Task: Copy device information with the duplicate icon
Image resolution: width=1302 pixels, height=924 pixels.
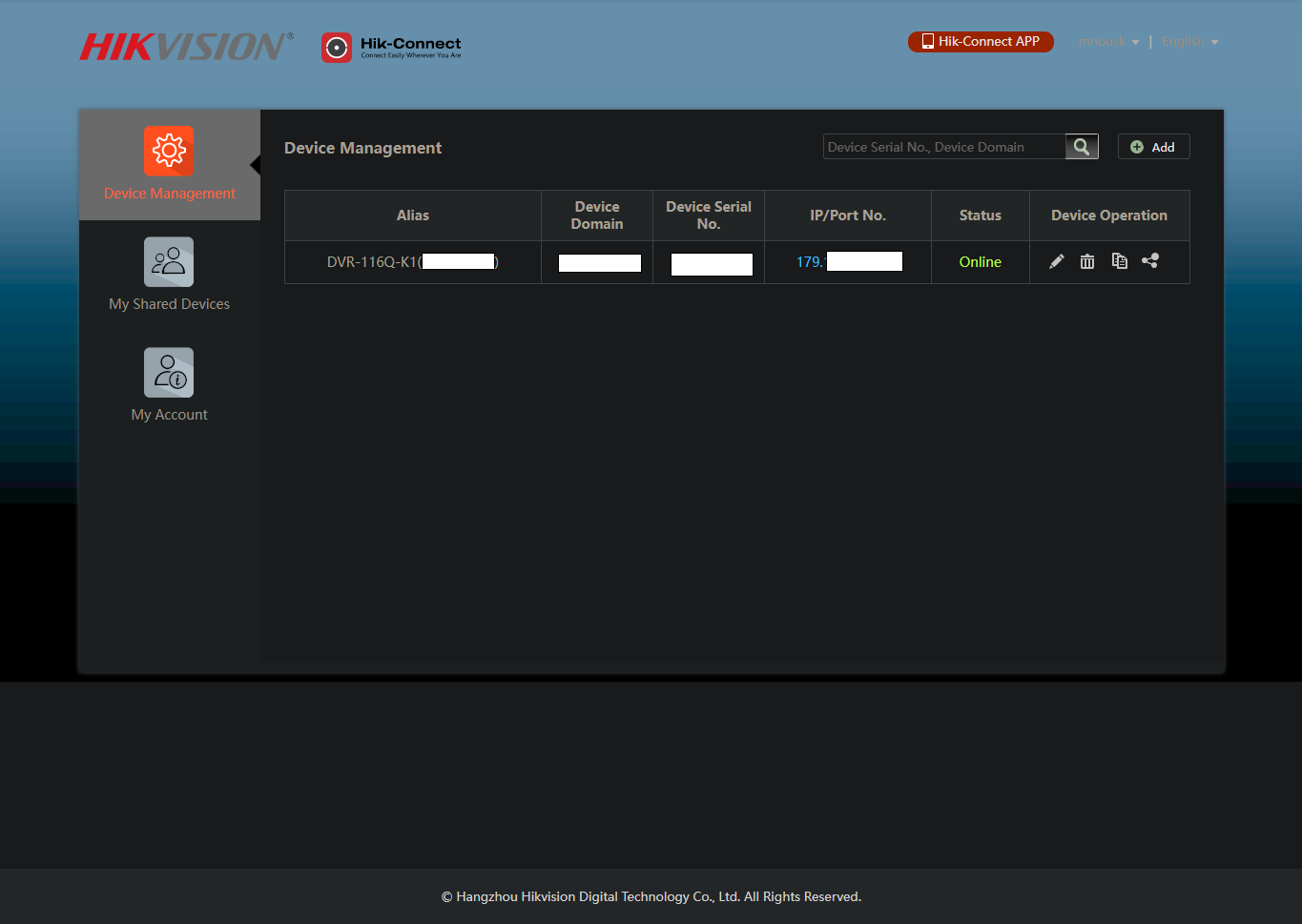Action: 1119,260
